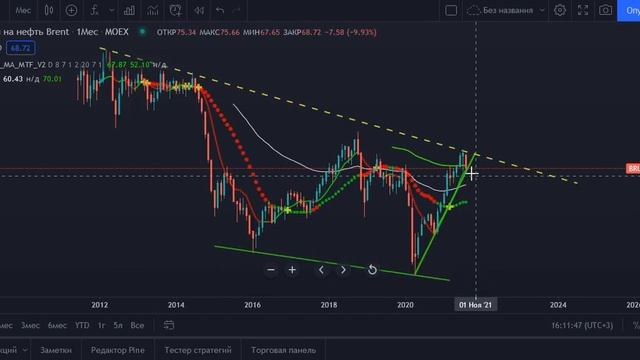Zoom out with the minus button

[x=271, y=270]
